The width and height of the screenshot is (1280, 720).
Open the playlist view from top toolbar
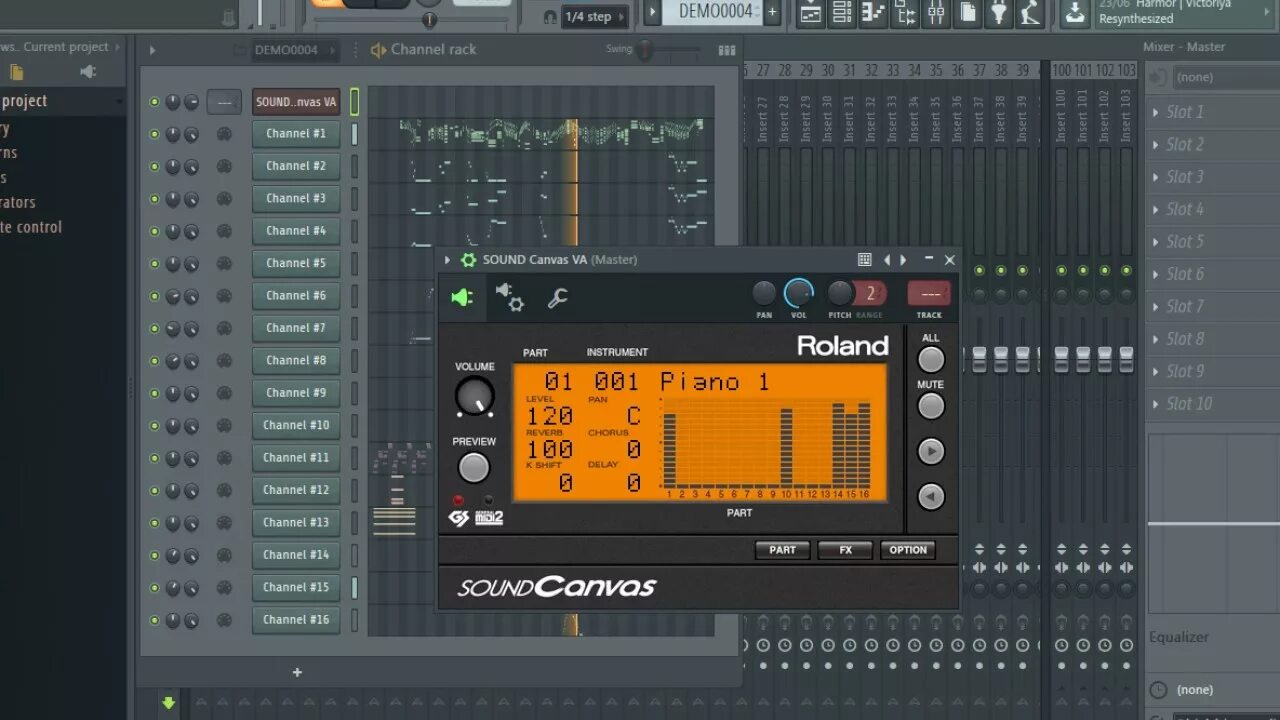click(810, 13)
